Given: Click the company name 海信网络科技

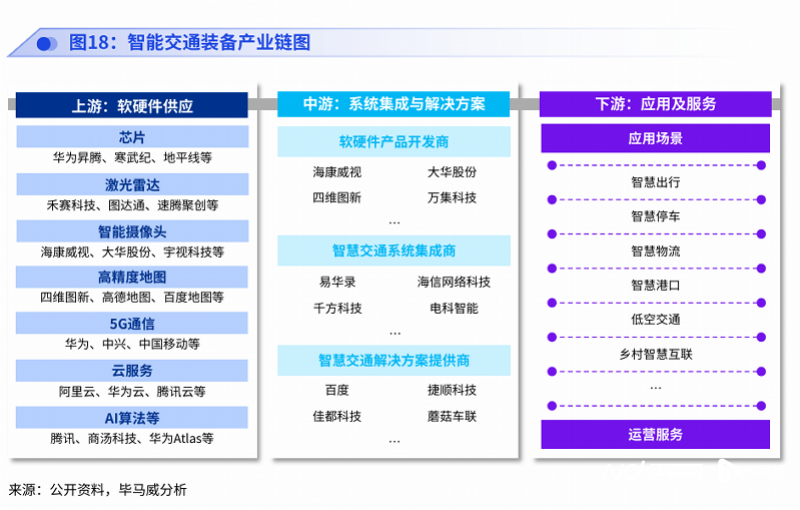Looking at the screenshot, I should tap(454, 282).
